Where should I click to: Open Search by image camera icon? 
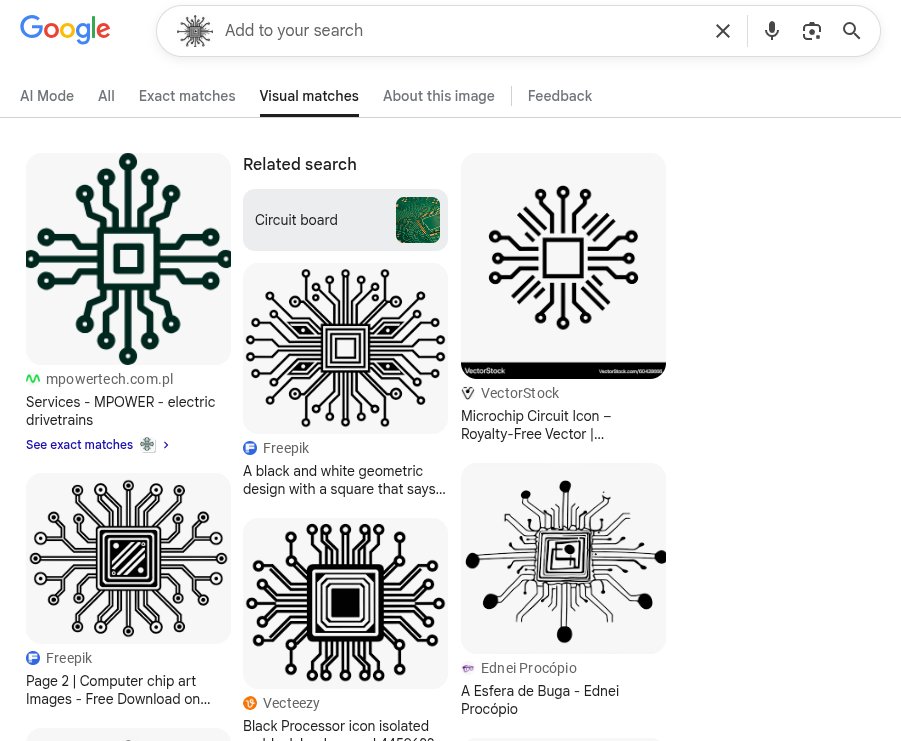(x=811, y=30)
